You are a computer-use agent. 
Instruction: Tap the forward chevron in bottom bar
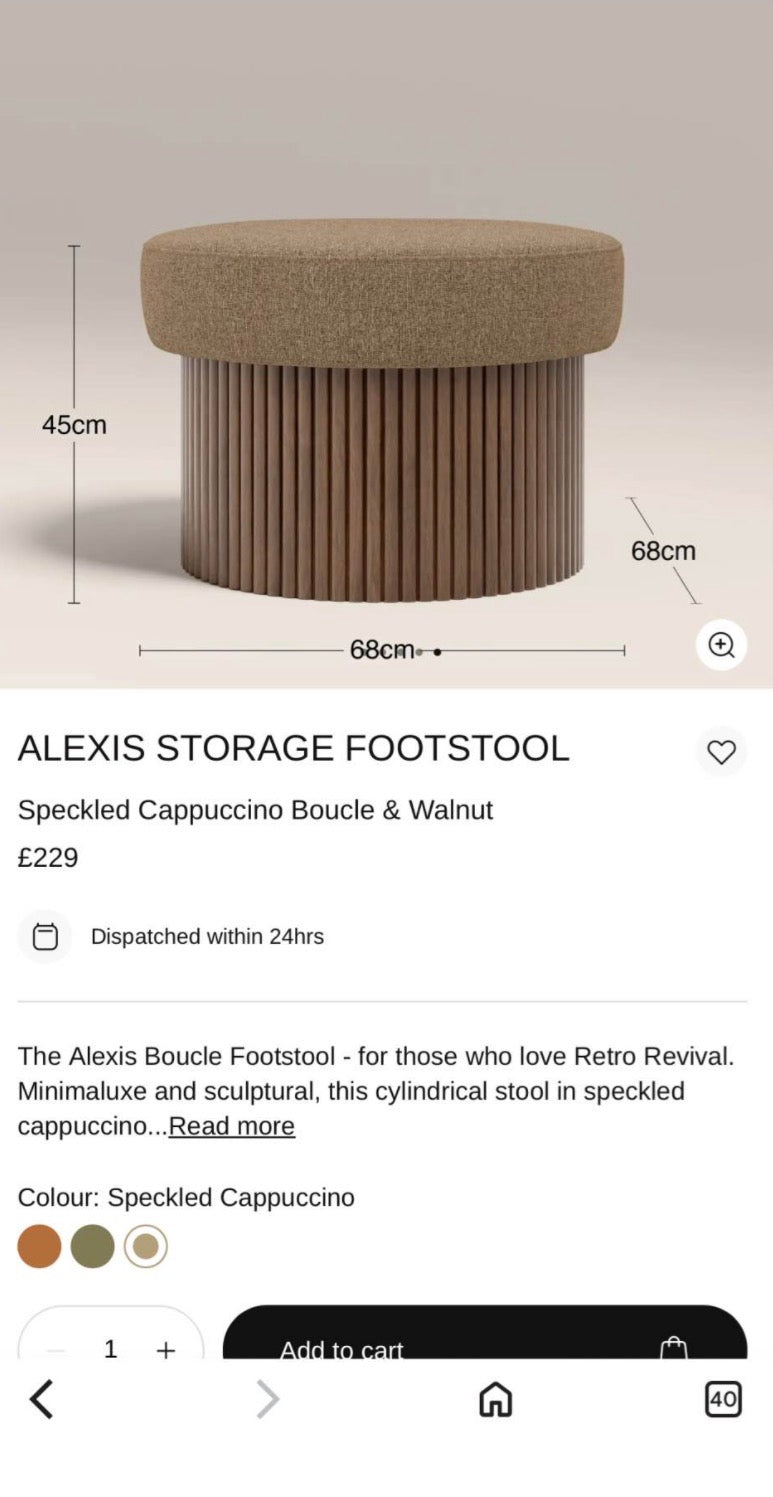point(267,1400)
